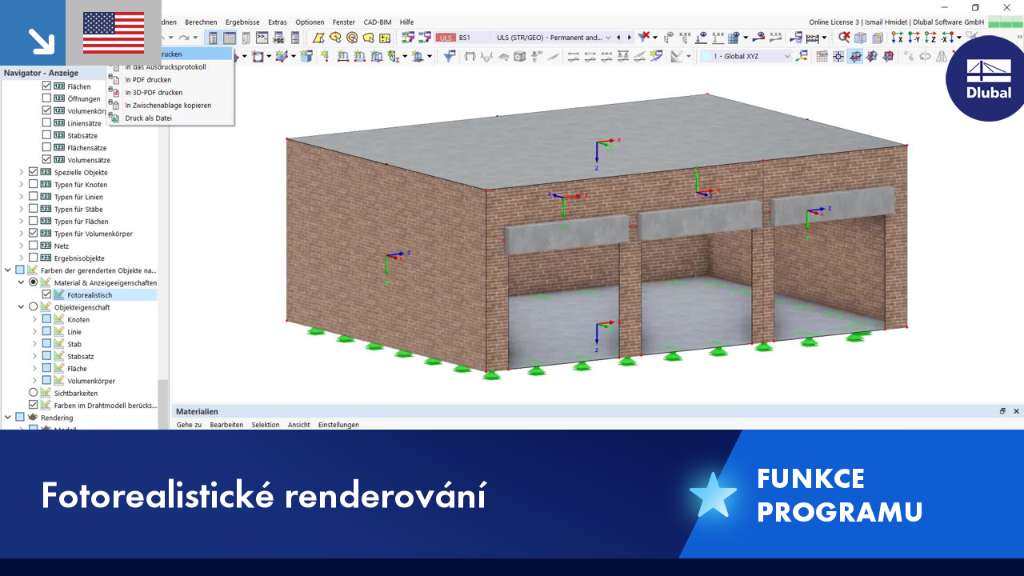This screenshot has width=1024, height=576.
Task: Open the Ergebnisse menu
Action: tap(242, 22)
